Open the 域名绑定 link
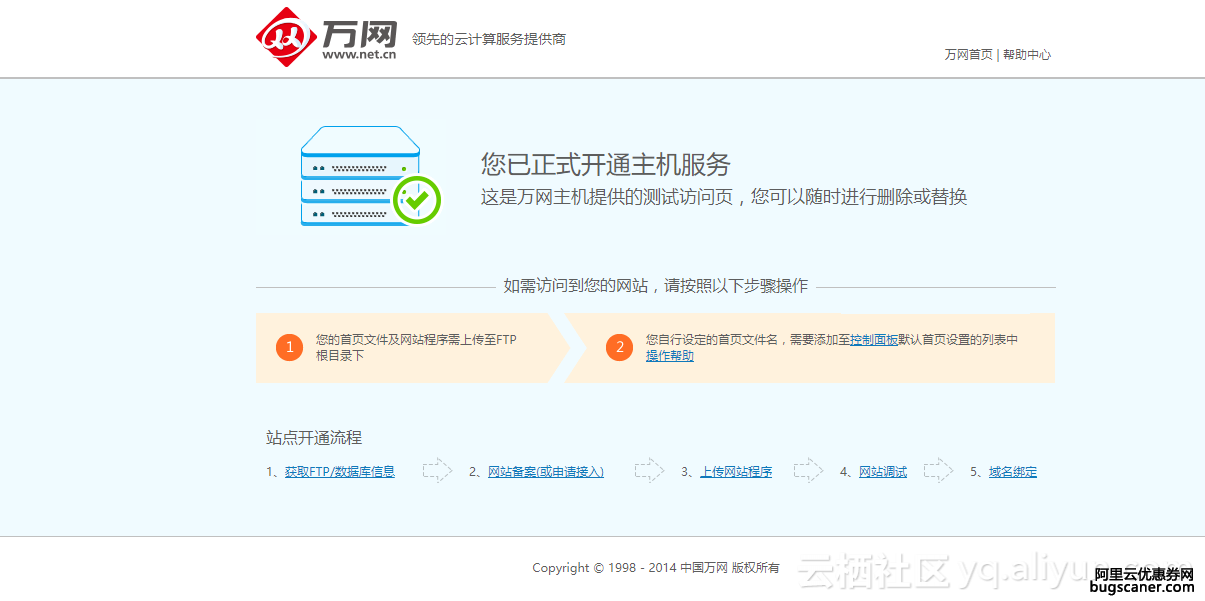1205x601 pixels. click(1013, 472)
